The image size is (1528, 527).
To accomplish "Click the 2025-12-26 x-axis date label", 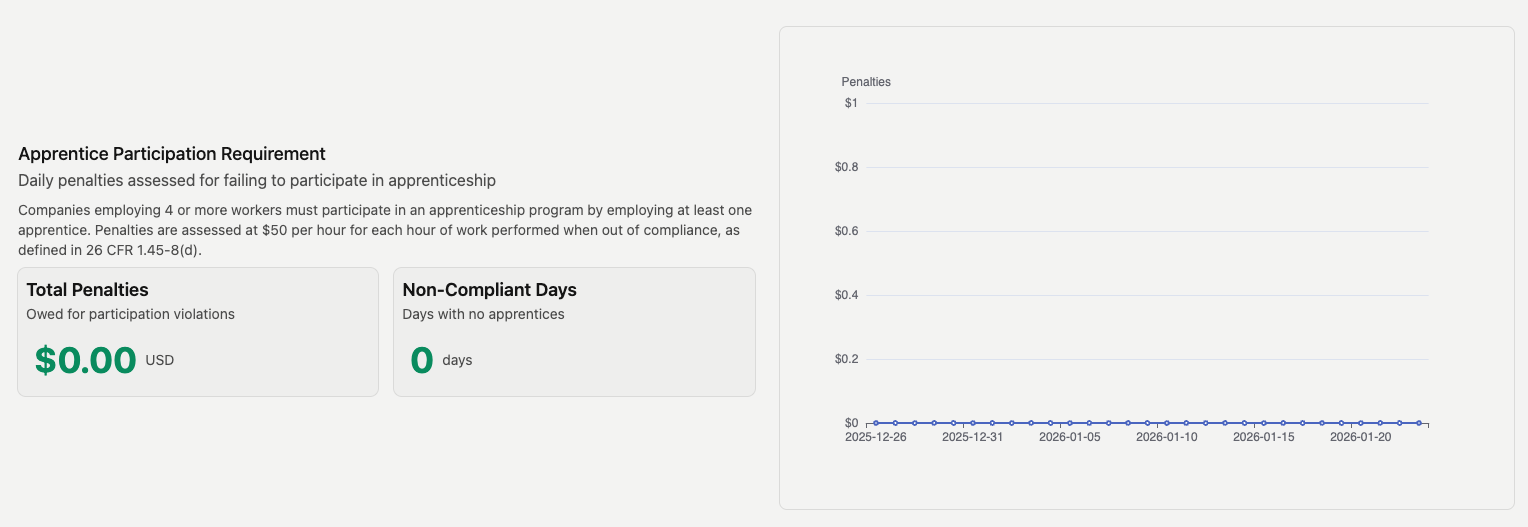I will coord(876,437).
